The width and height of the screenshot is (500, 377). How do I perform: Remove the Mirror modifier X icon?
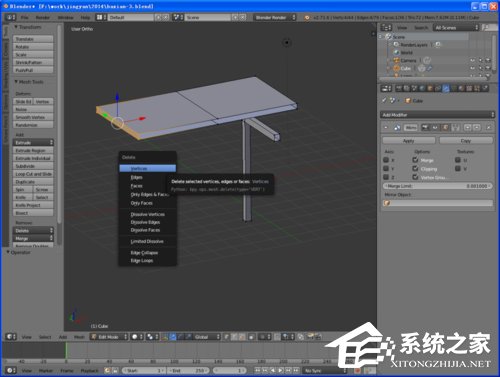tap(489, 127)
